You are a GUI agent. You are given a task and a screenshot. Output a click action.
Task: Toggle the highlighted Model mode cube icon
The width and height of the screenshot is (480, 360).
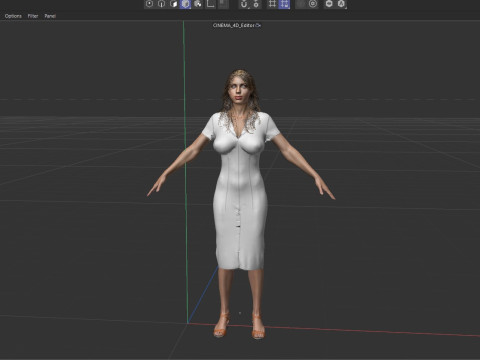click(x=186, y=4)
